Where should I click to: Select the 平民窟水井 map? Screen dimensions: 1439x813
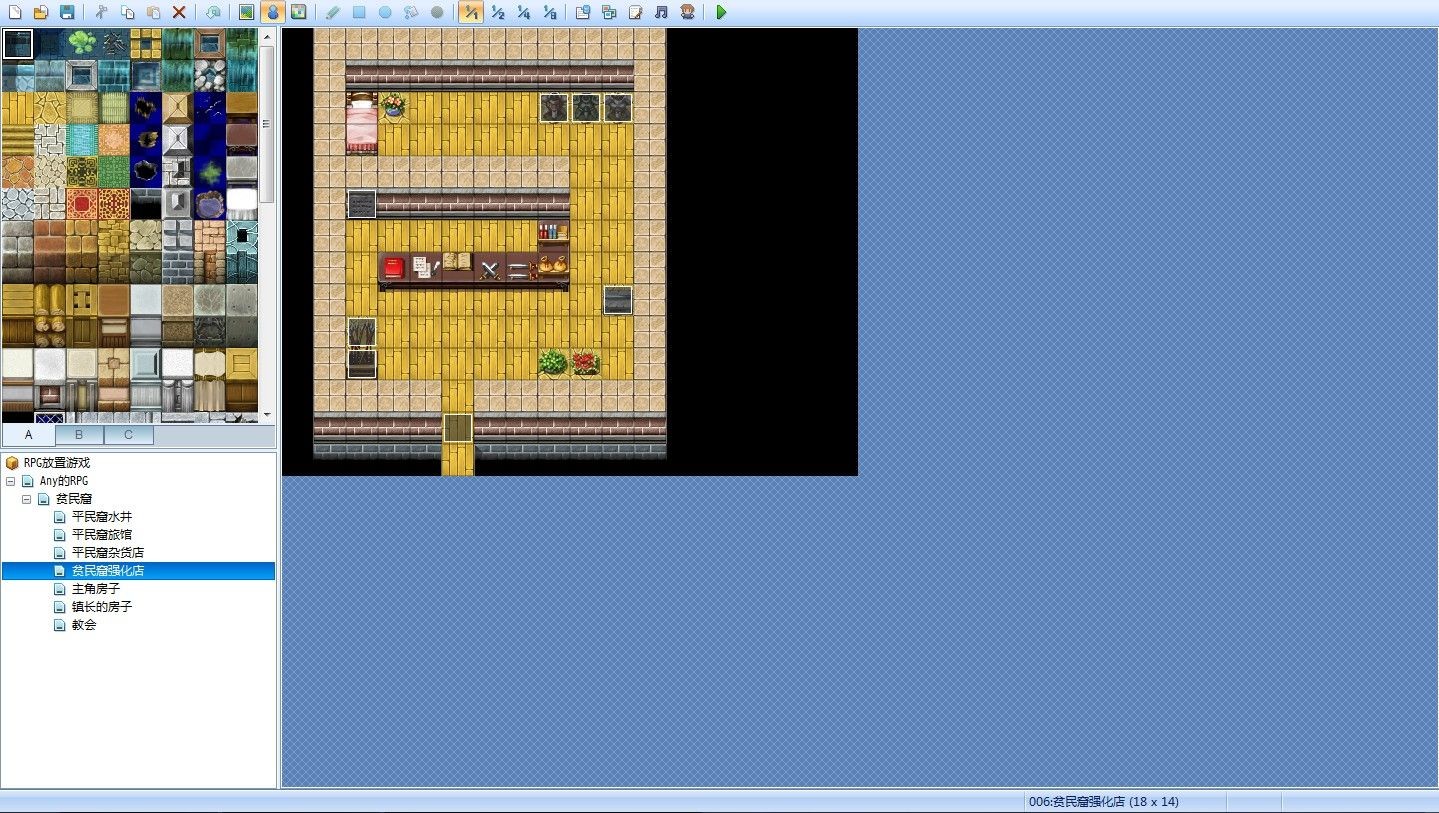point(101,517)
